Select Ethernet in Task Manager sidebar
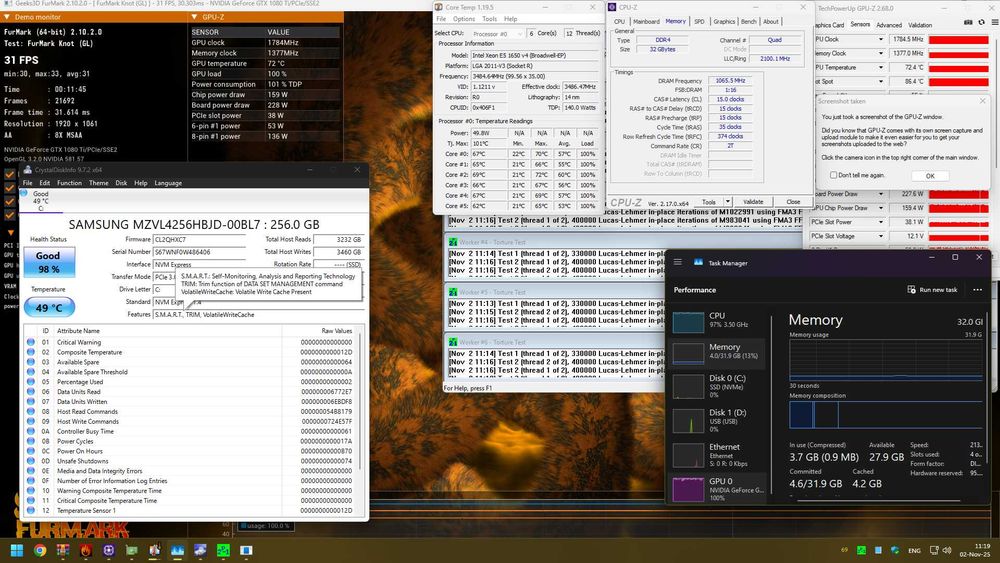 click(719, 455)
